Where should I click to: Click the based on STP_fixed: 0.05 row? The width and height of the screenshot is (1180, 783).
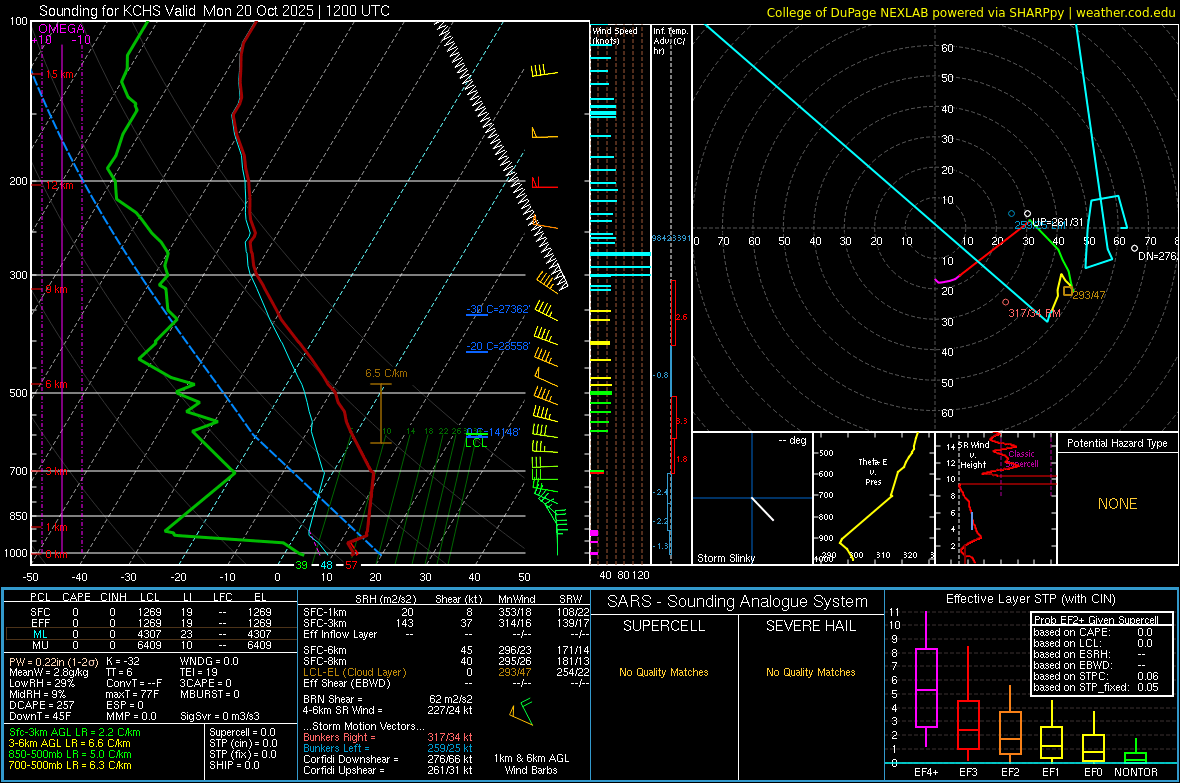point(1095,687)
